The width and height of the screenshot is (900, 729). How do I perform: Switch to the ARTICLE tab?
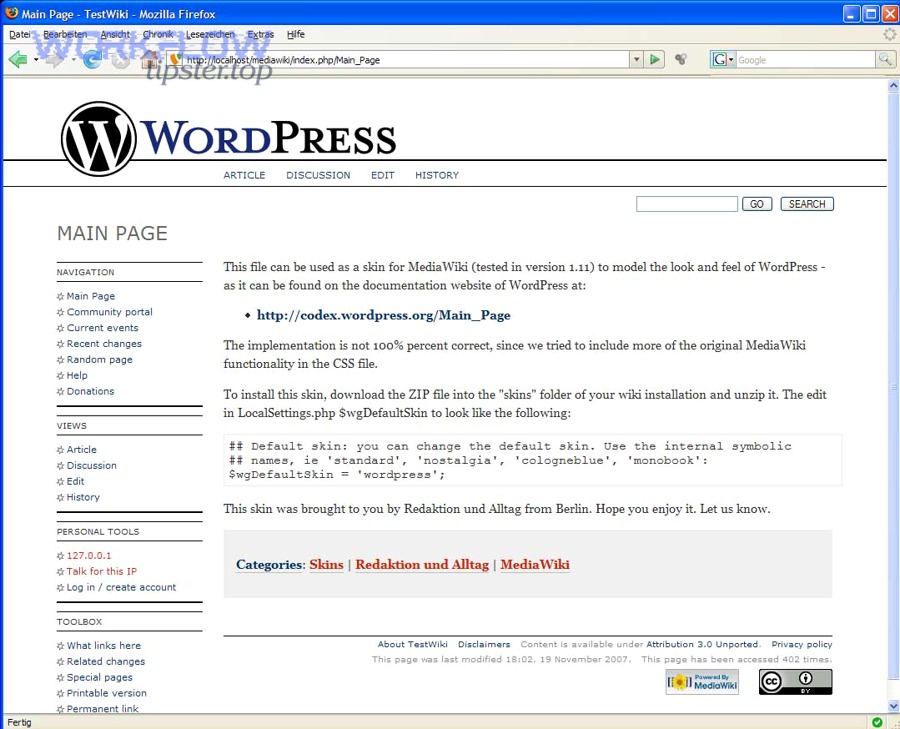[x=244, y=175]
